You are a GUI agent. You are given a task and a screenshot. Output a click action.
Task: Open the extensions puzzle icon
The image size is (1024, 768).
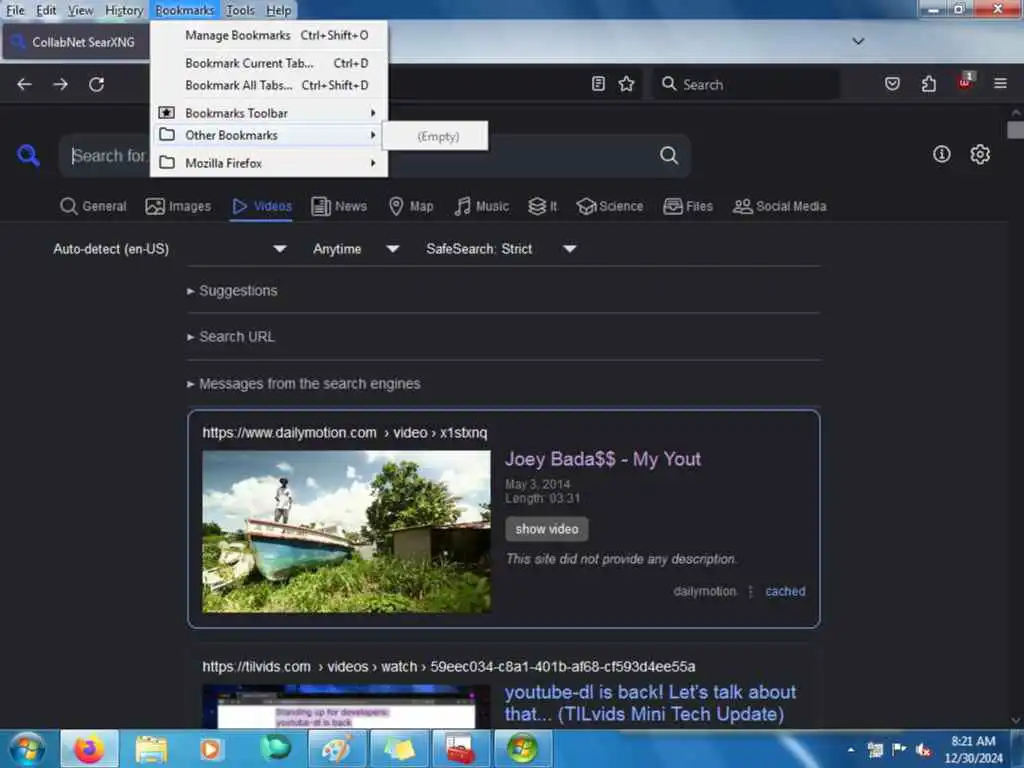[x=929, y=84]
